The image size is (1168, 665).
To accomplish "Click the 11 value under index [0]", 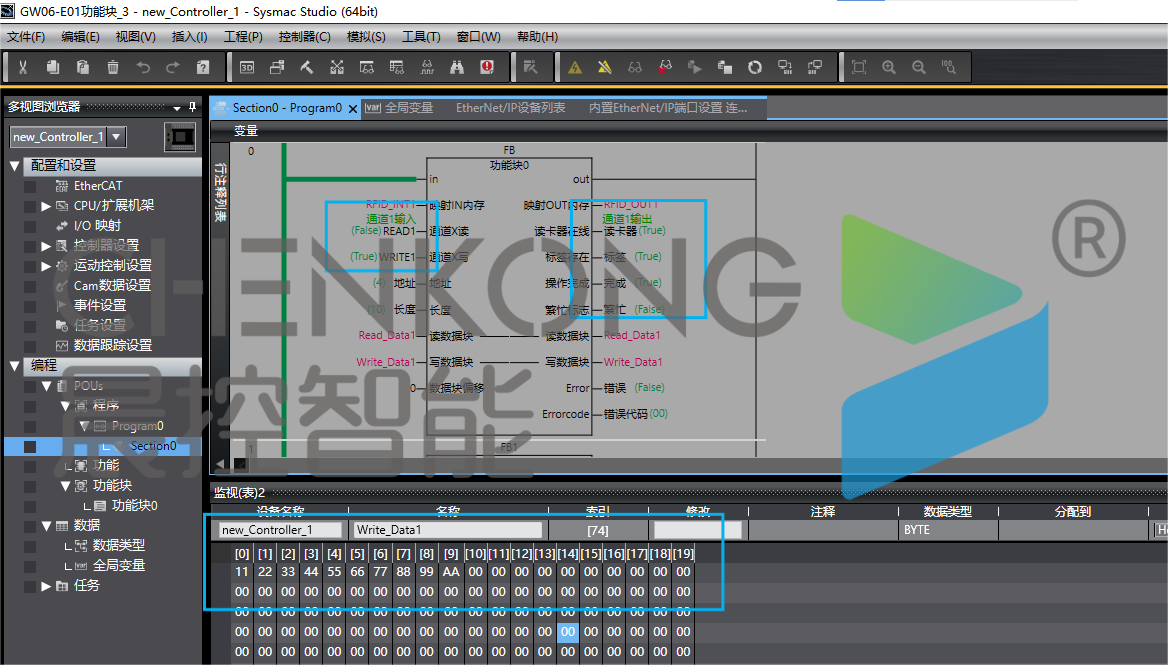I will 241,572.
